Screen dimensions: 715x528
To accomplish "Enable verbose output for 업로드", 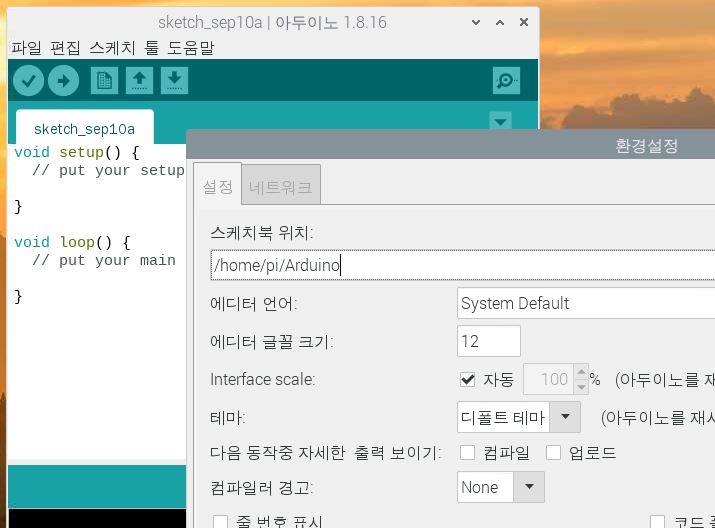I will tap(553, 452).
